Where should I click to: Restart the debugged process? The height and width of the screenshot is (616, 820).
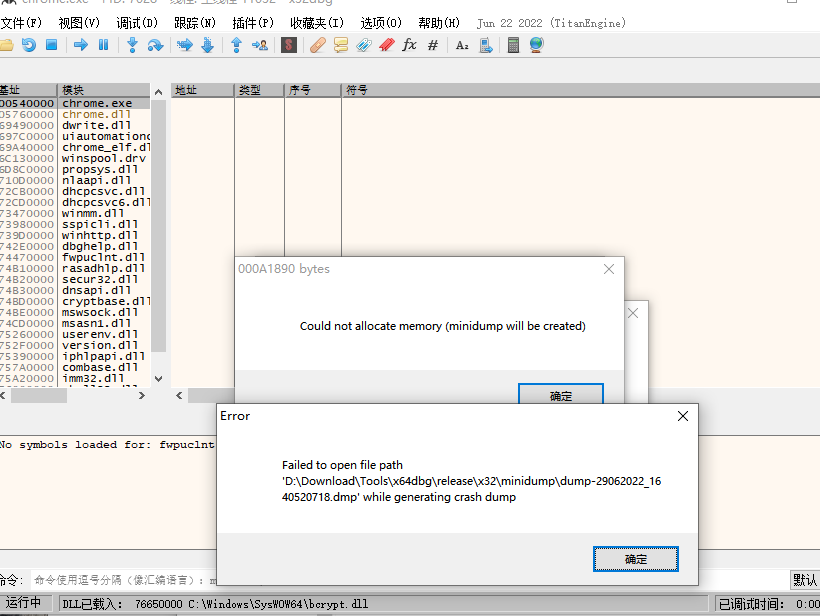click(x=30, y=45)
